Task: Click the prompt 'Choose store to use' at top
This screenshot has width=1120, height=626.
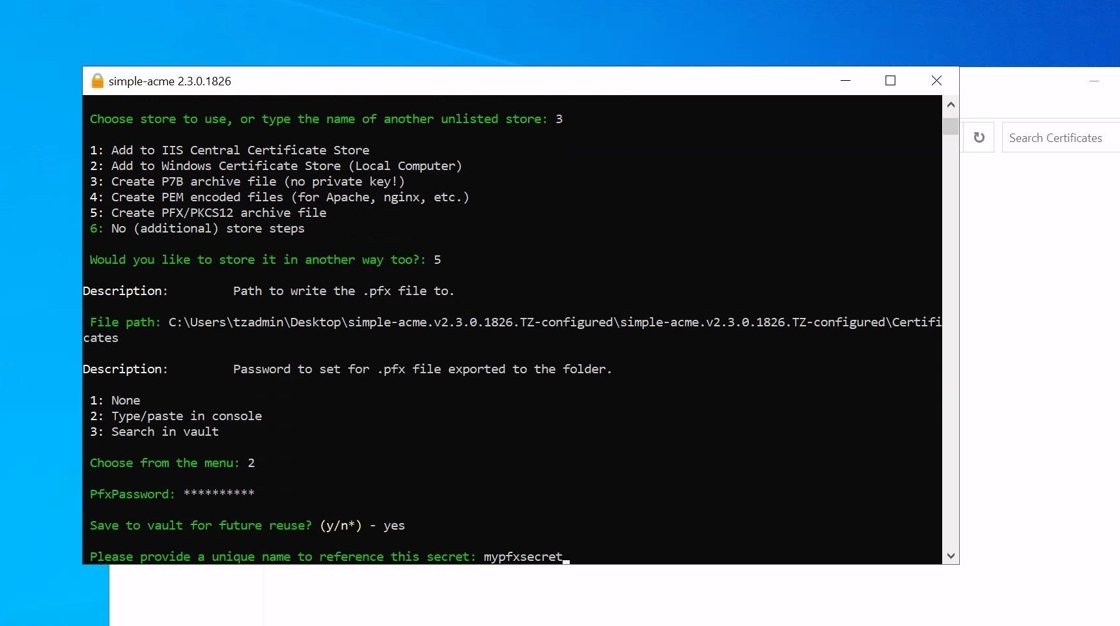Action: [319, 119]
